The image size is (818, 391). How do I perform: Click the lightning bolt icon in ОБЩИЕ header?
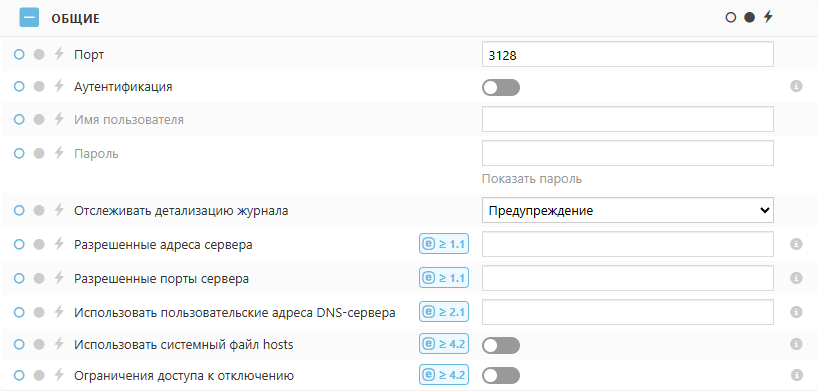click(x=767, y=17)
